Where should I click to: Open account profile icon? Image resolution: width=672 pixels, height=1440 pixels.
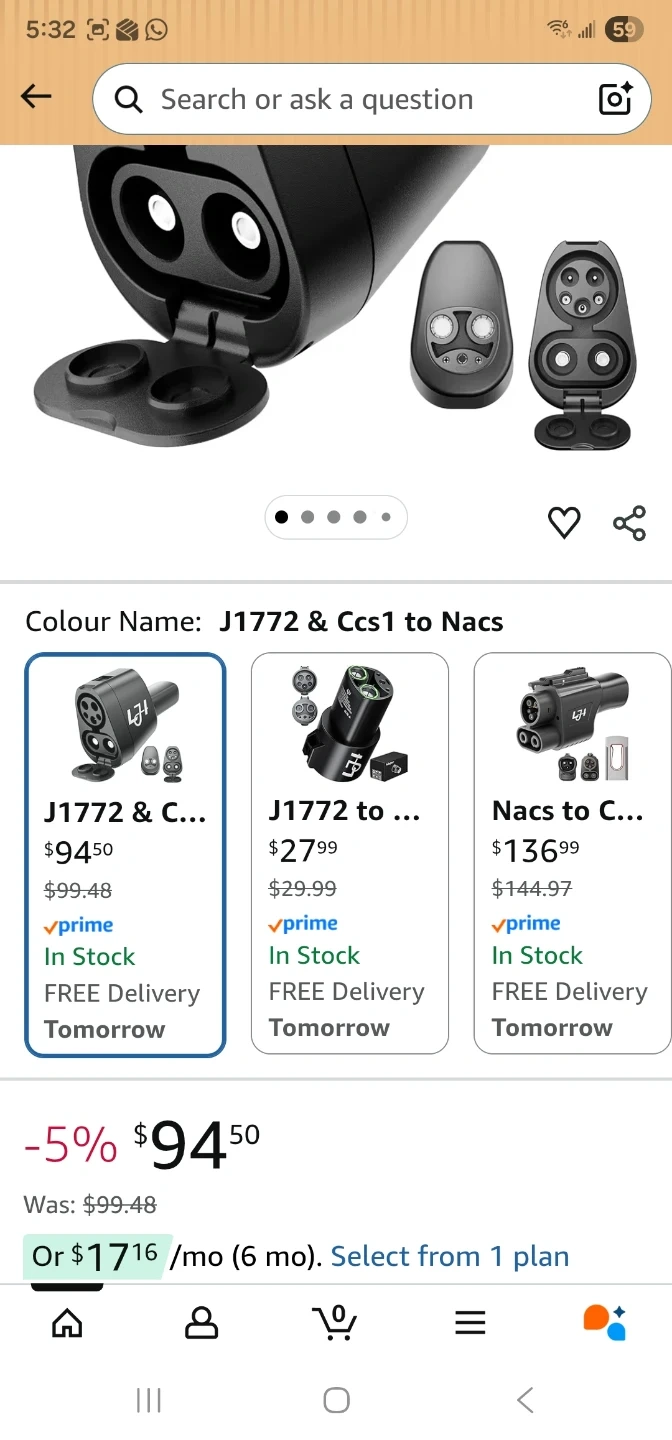[201, 1322]
